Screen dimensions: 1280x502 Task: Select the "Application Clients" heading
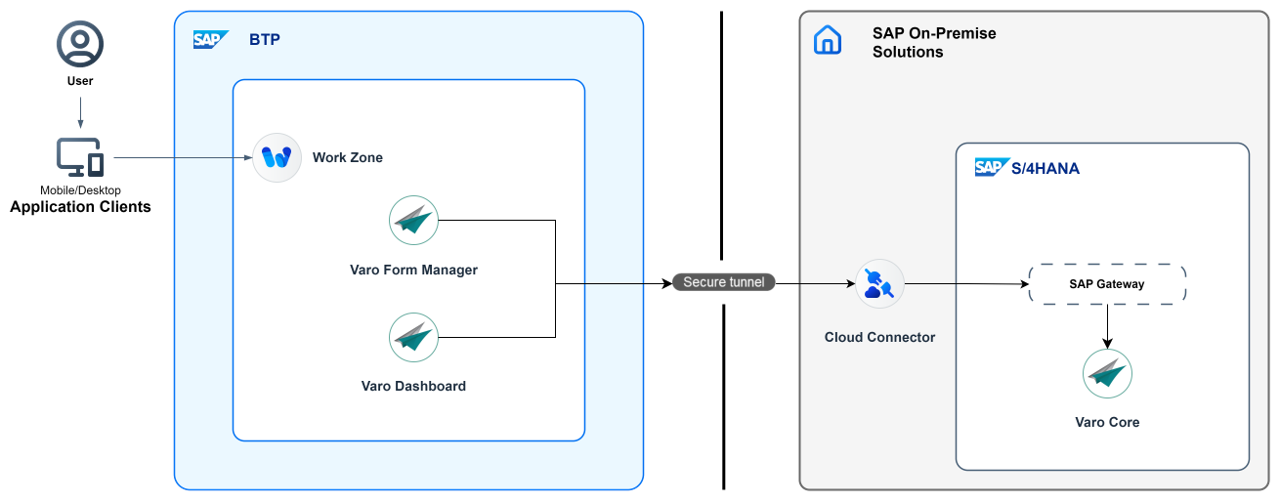click(x=80, y=207)
